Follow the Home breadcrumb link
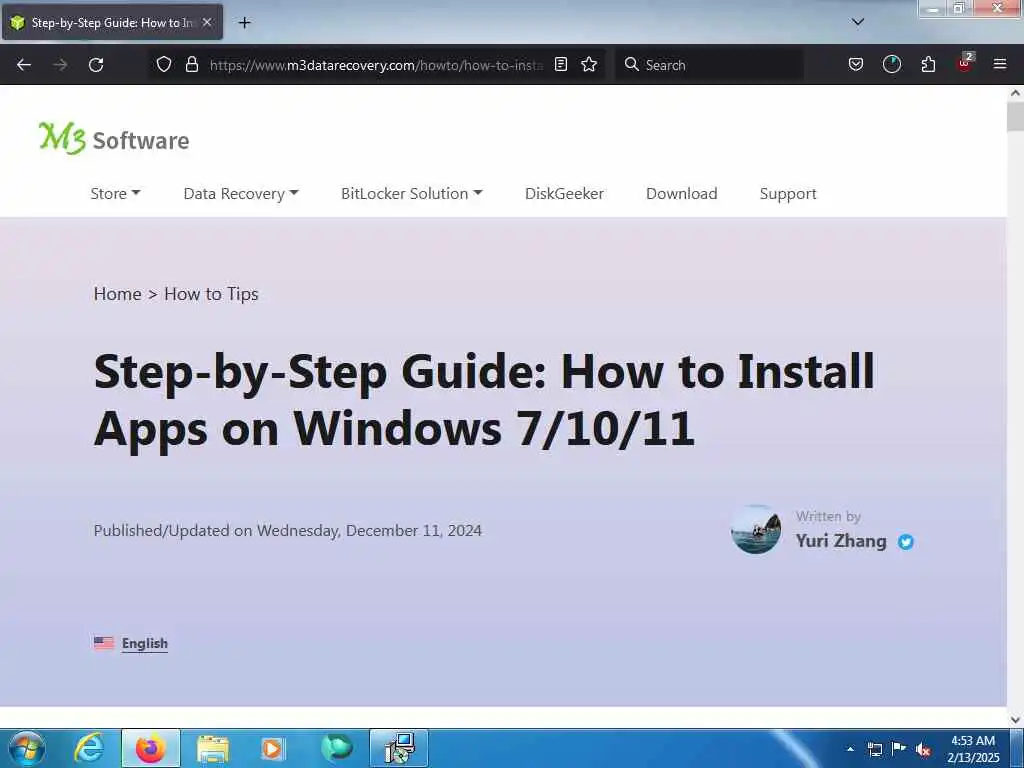 [x=118, y=294]
